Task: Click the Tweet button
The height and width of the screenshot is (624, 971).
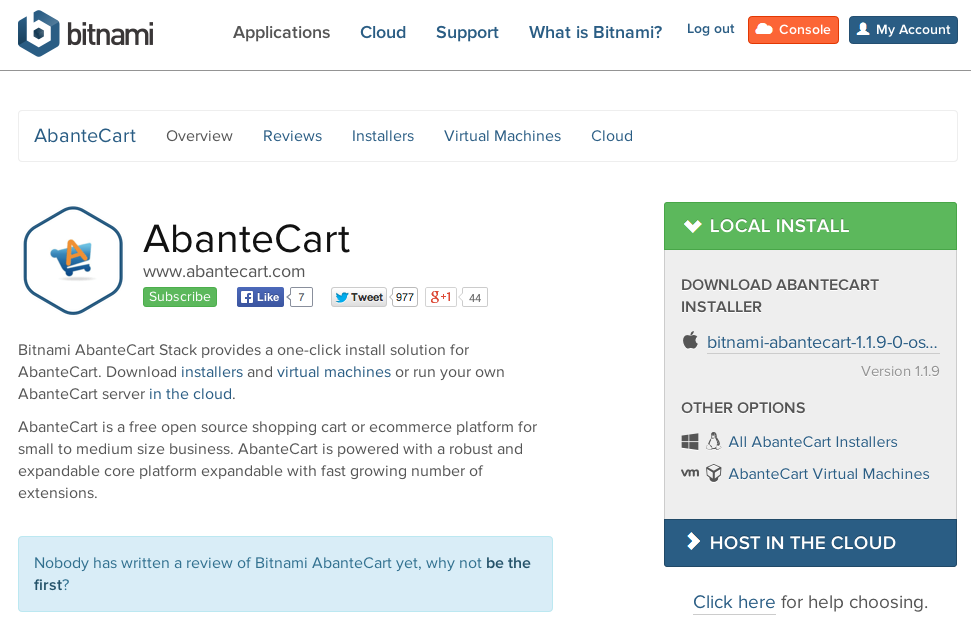Action: [359, 297]
